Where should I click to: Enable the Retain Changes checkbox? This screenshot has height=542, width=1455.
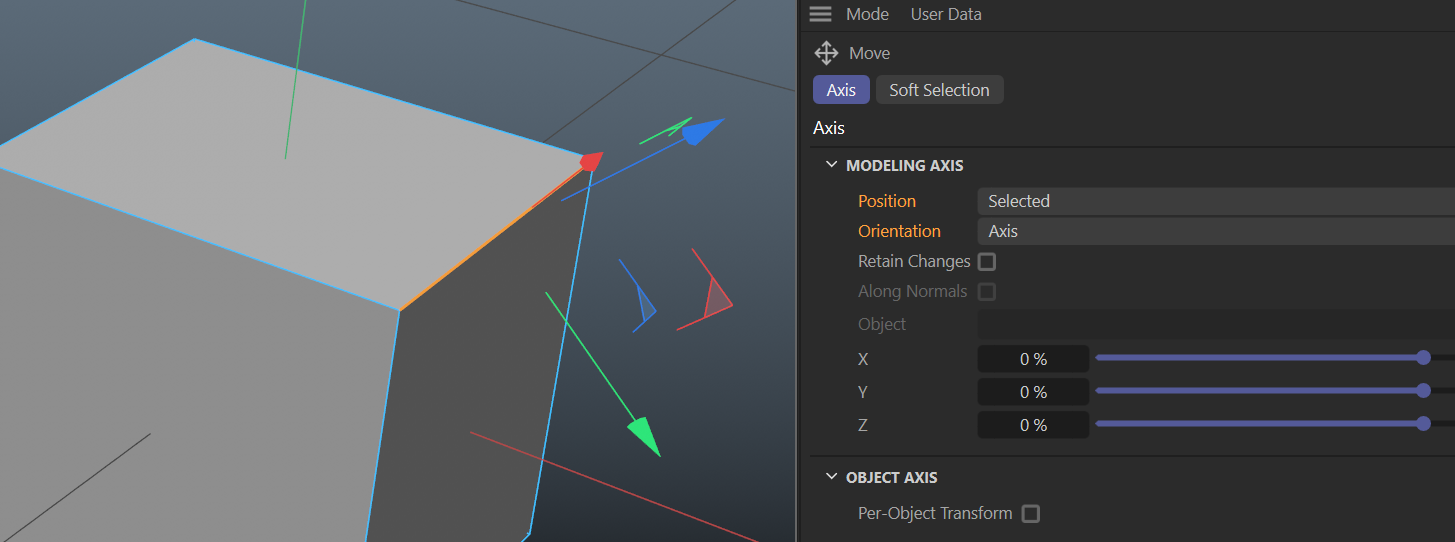pyautogui.click(x=987, y=262)
